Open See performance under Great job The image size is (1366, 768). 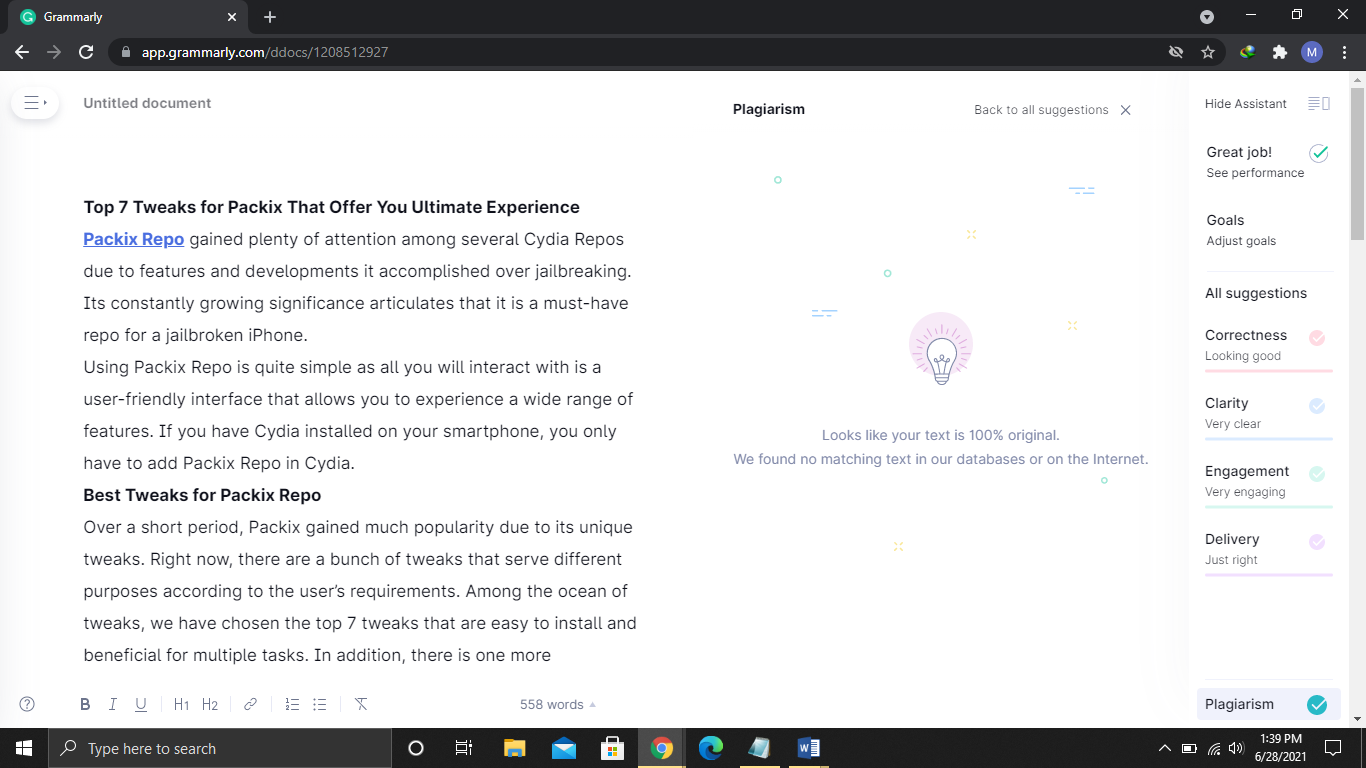1255,173
